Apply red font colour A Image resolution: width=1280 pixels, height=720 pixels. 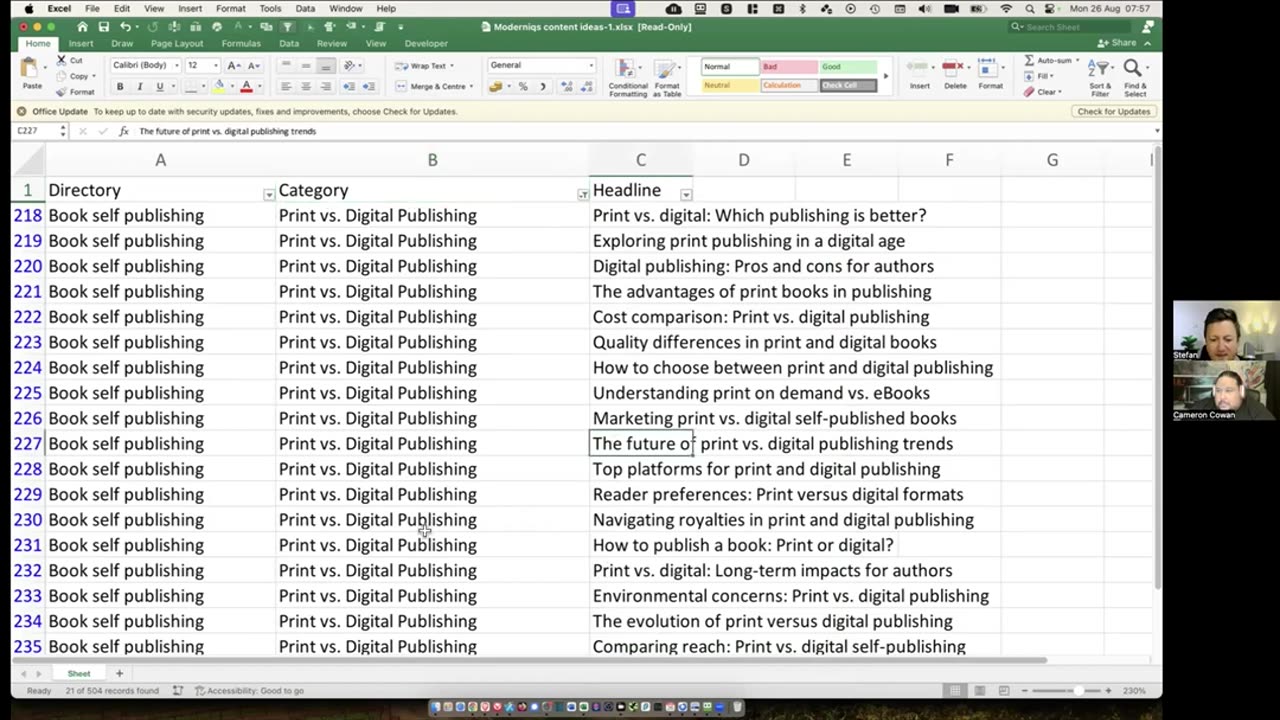pos(246,87)
